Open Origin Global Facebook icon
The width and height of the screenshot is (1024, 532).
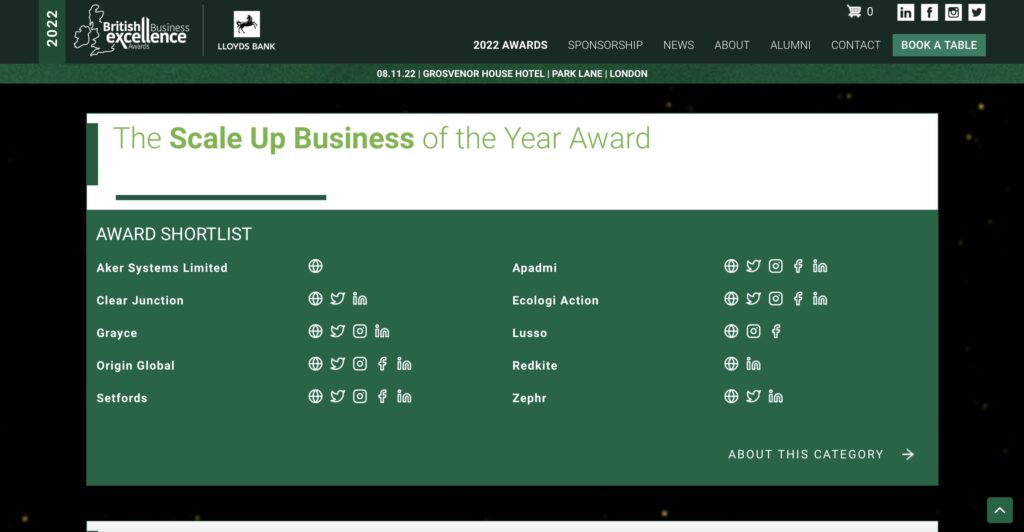[382, 364]
